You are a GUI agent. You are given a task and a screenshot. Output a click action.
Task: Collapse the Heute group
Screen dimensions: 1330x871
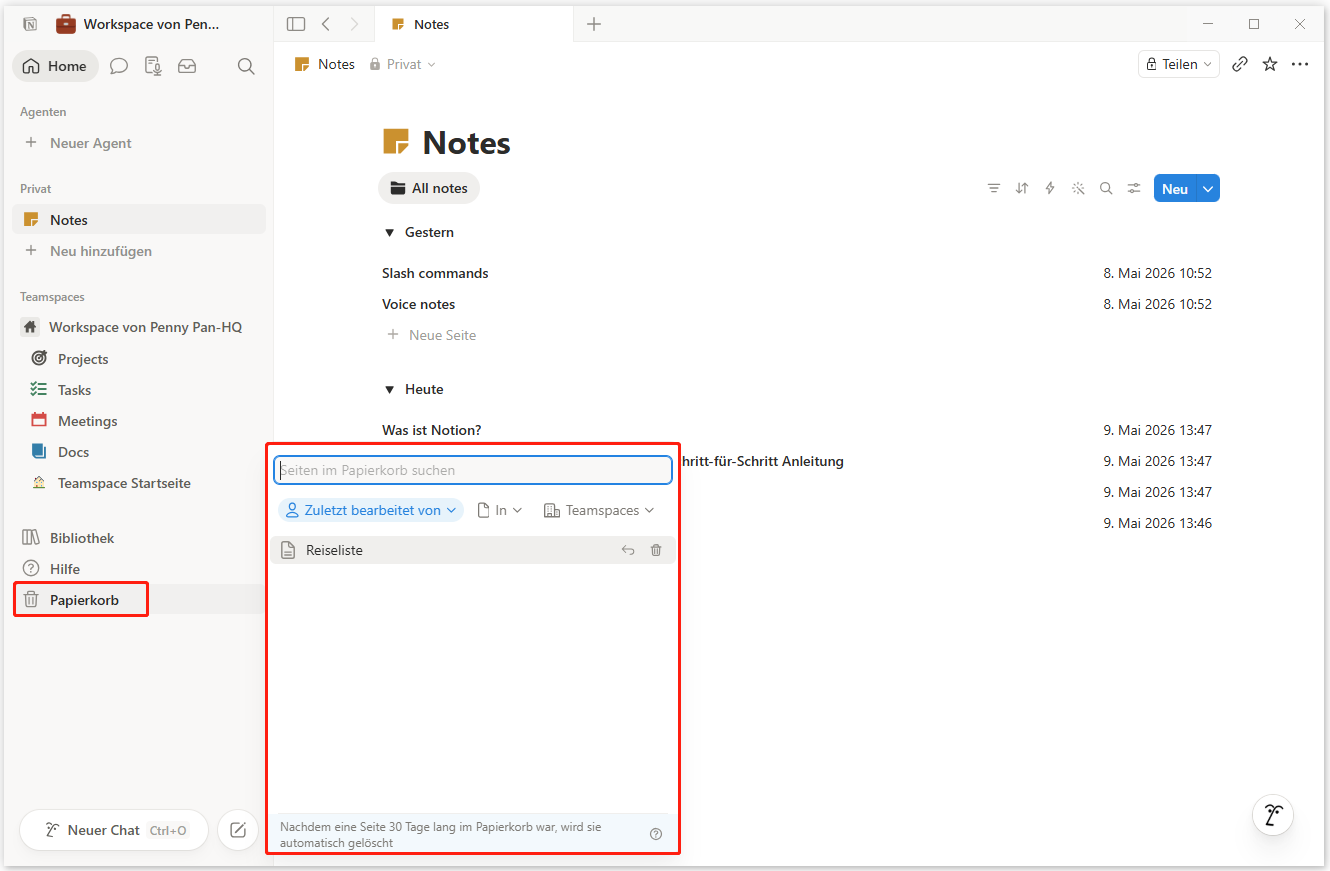[x=390, y=389]
